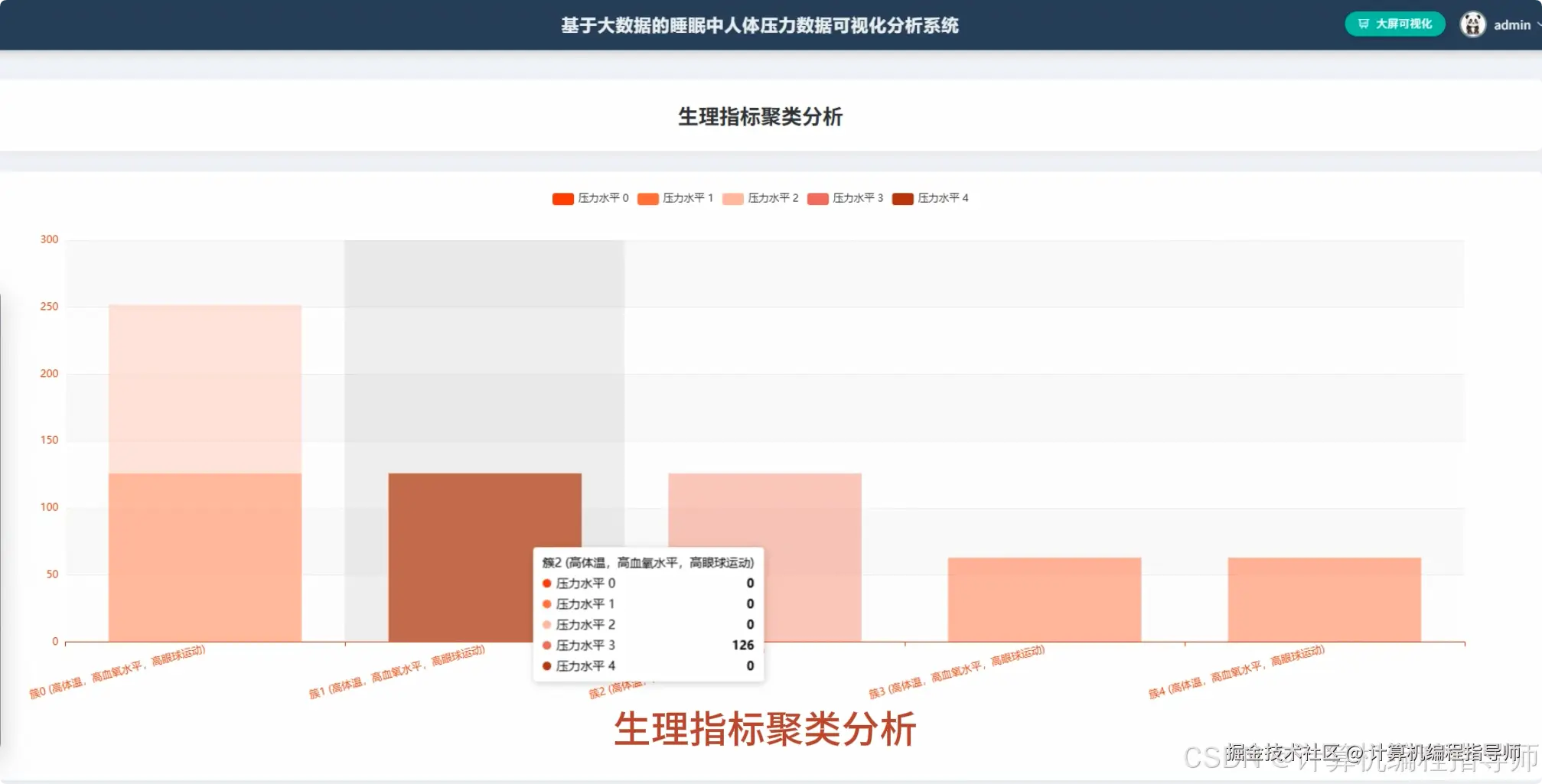Click the system title in header bar
Image resolution: width=1542 pixels, height=784 pixels.
pyautogui.click(x=759, y=25)
